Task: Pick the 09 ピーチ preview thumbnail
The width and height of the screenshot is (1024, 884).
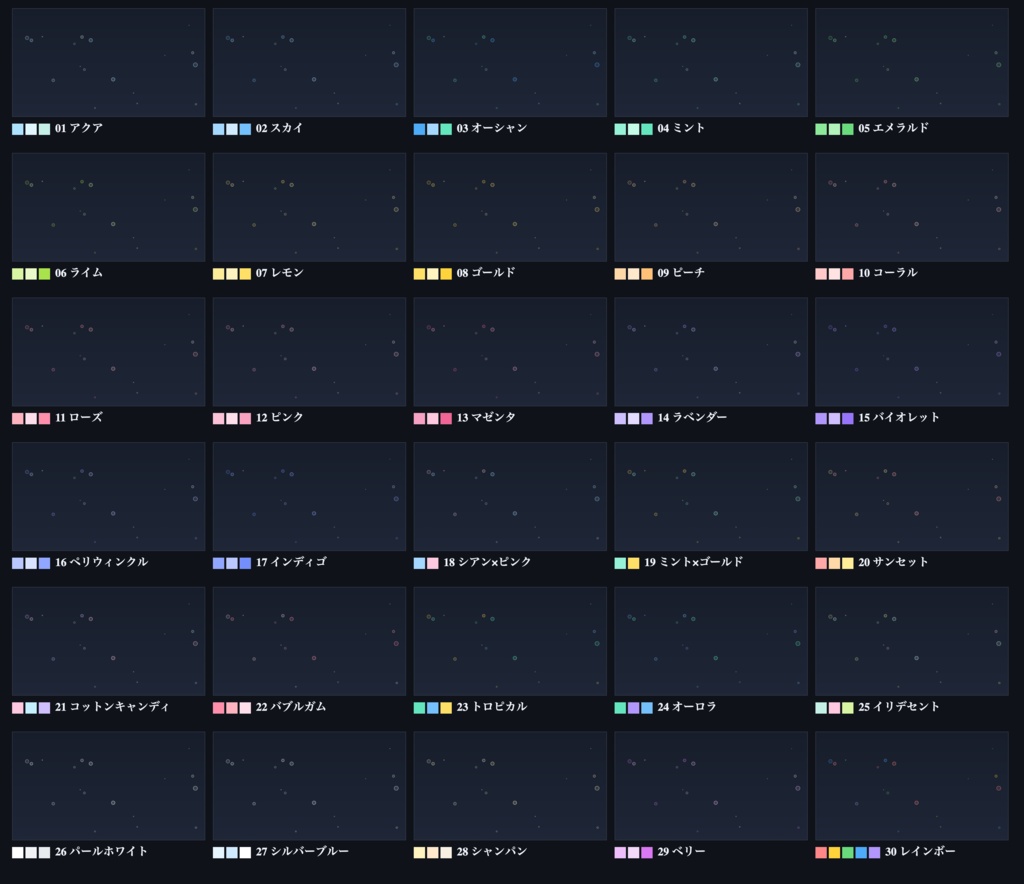Action: pyautogui.click(x=711, y=208)
